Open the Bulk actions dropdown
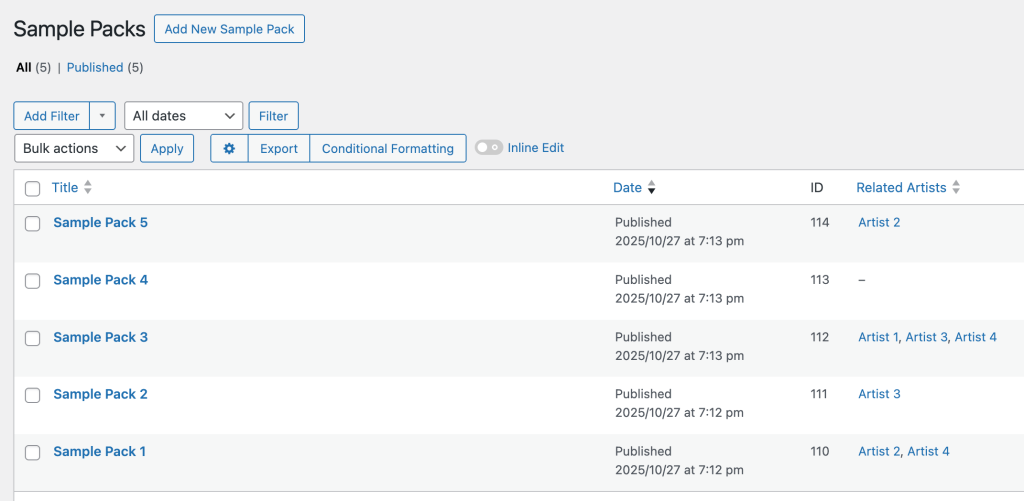This screenshot has height=501, width=1024. click(x=74, y=148)
